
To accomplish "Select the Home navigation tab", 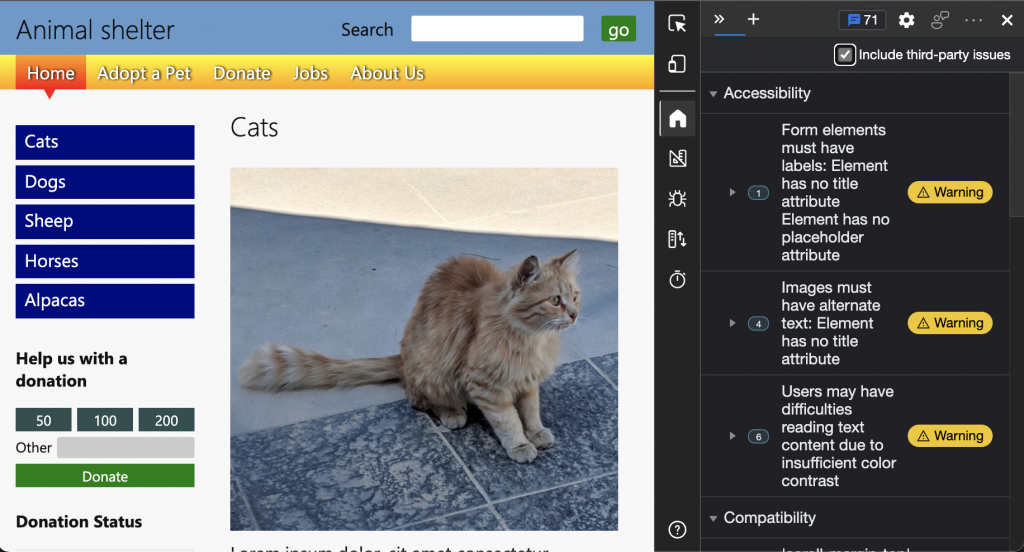I will coord(50,73).
